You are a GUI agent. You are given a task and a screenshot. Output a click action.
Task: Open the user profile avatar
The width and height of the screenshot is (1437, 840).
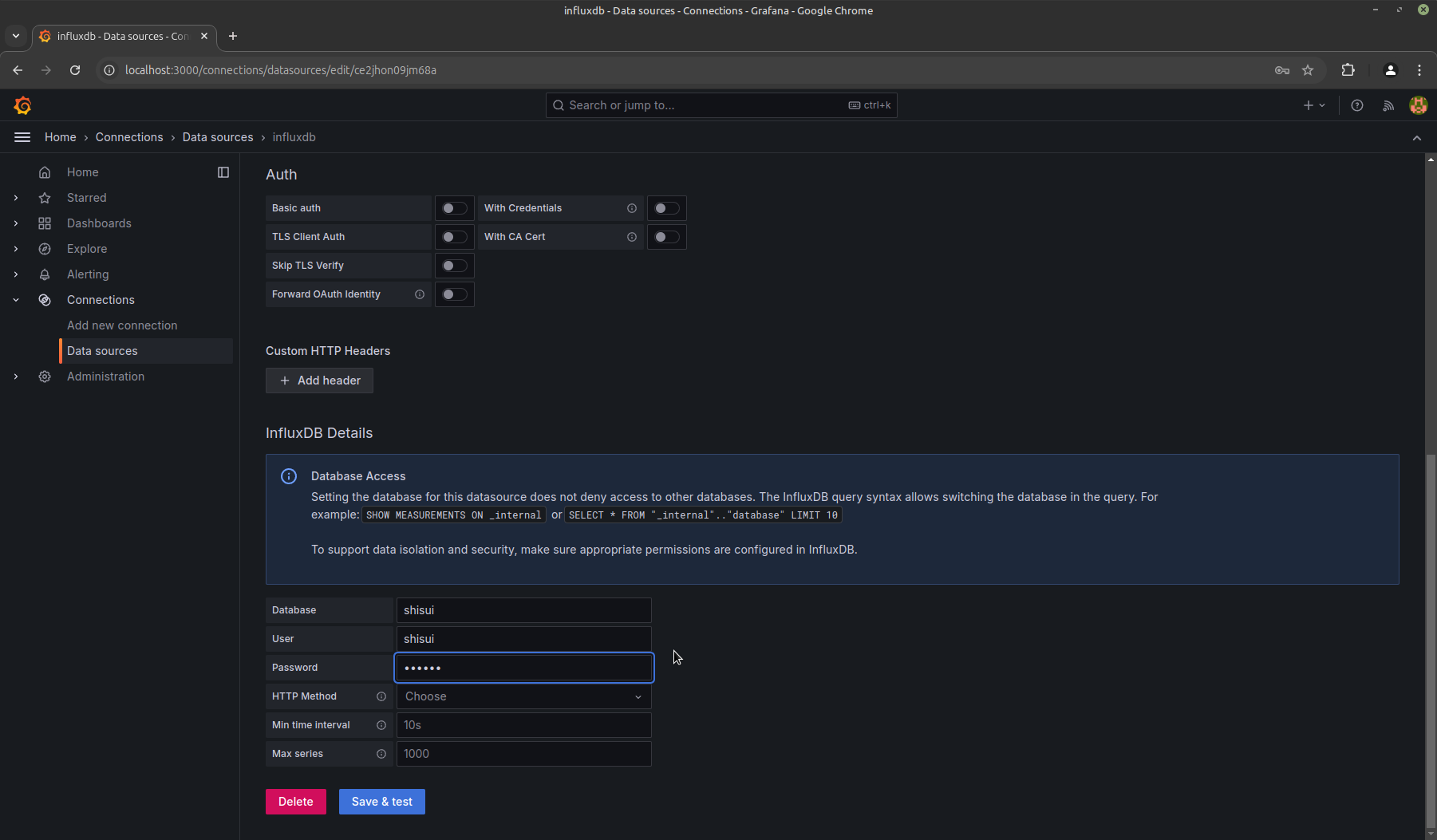1419,105
